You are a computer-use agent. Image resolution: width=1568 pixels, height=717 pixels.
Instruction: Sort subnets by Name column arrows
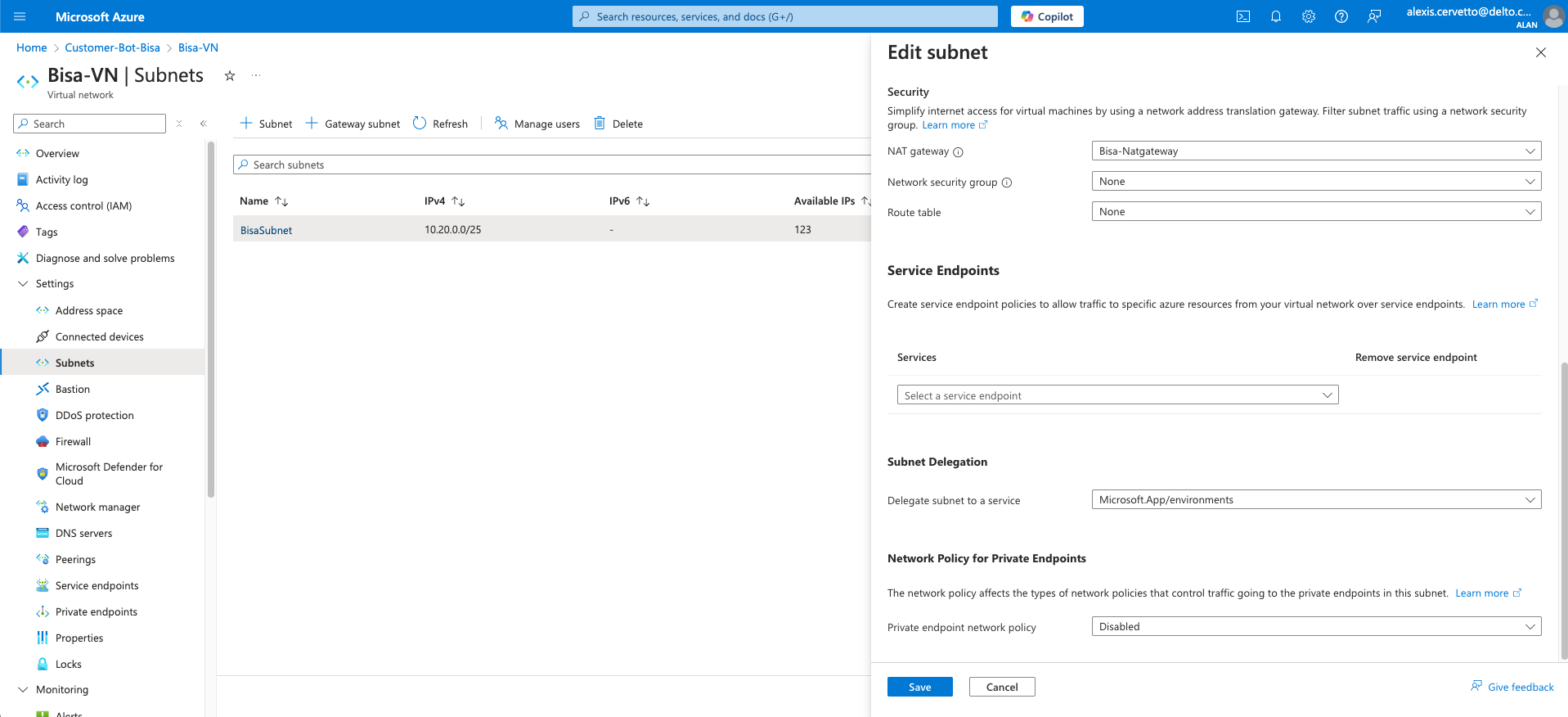point(281,201)
